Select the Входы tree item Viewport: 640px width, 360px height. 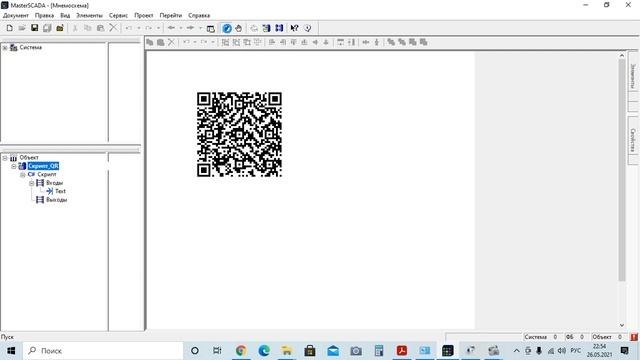(x=54, y=183)
